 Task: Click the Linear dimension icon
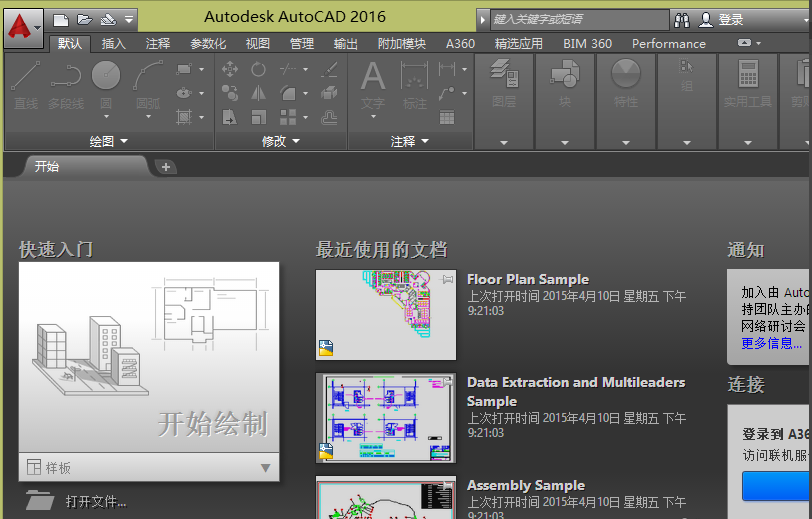pyautogui.click(x=447, y=69)
